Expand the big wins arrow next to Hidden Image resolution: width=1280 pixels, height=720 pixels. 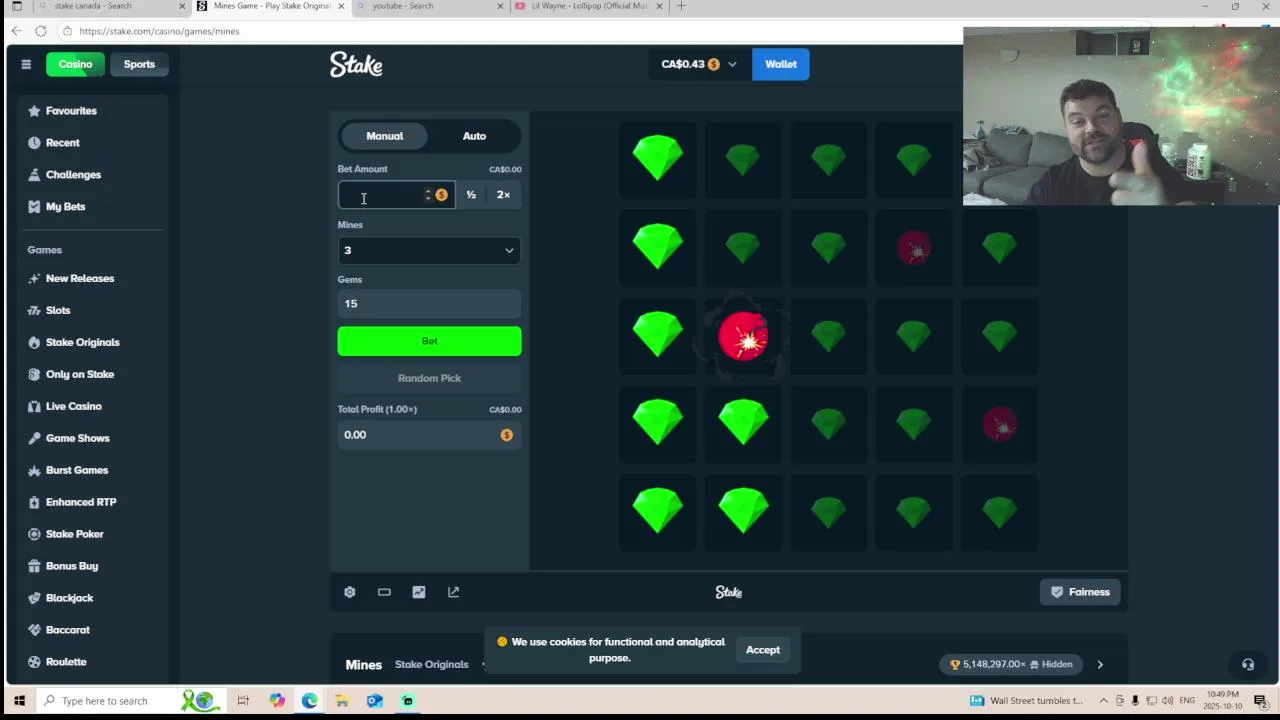1100,665
